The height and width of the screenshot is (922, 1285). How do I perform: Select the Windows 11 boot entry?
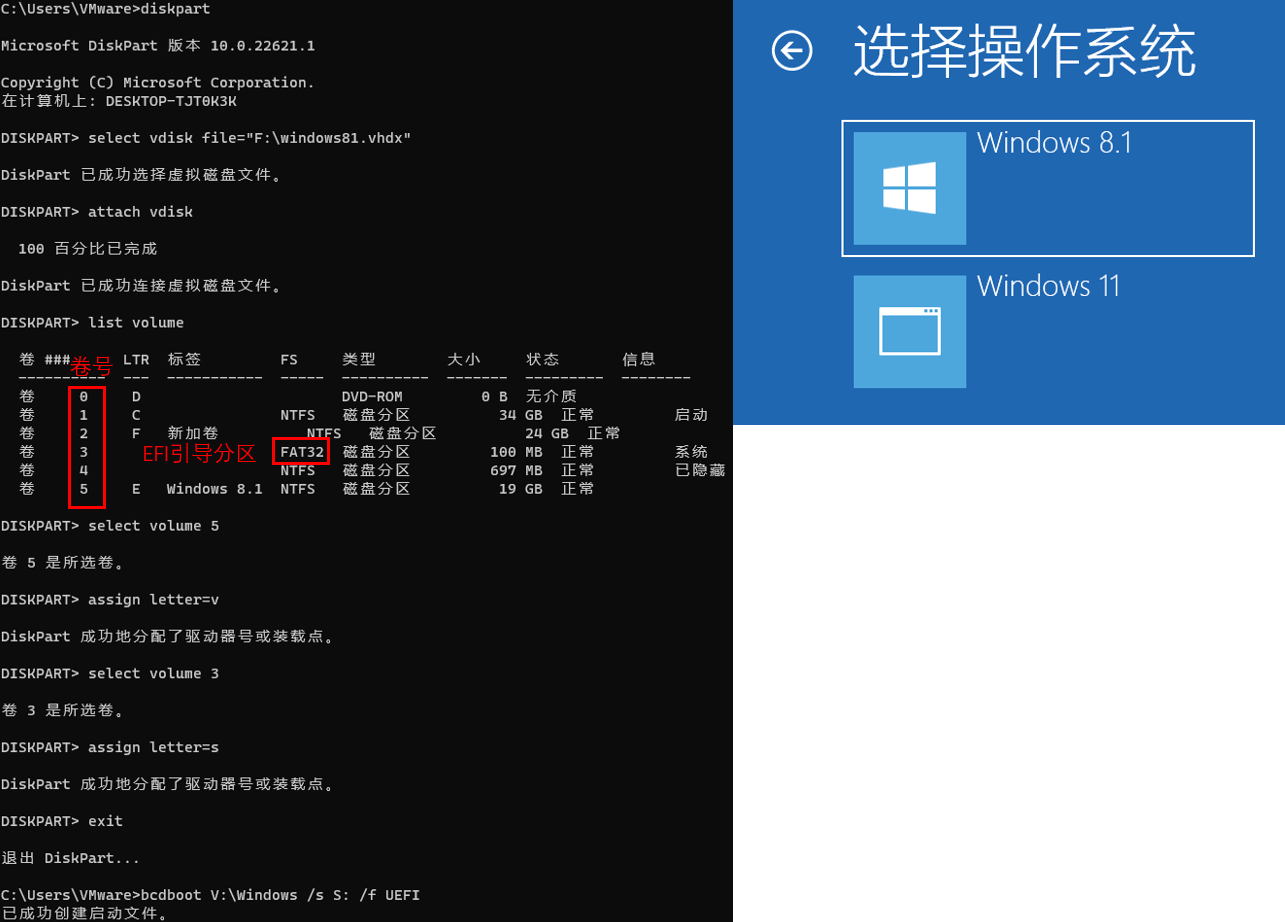tap(1048, 331)
